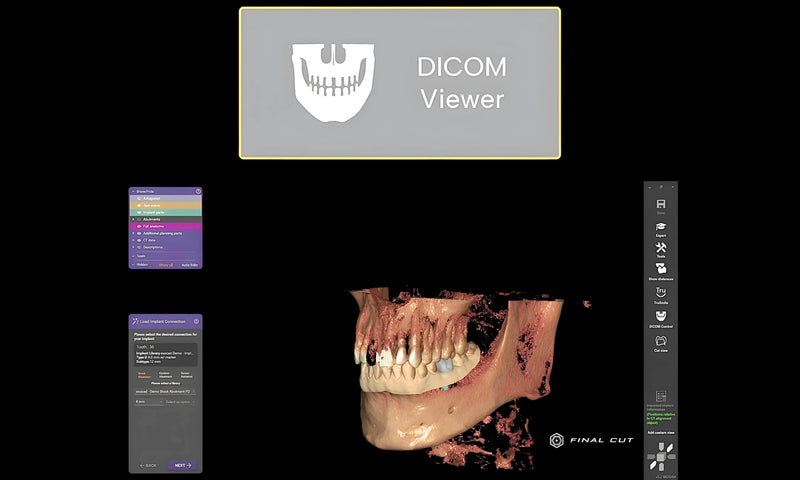Open the size dropdown below library

[x=148, y=402]
